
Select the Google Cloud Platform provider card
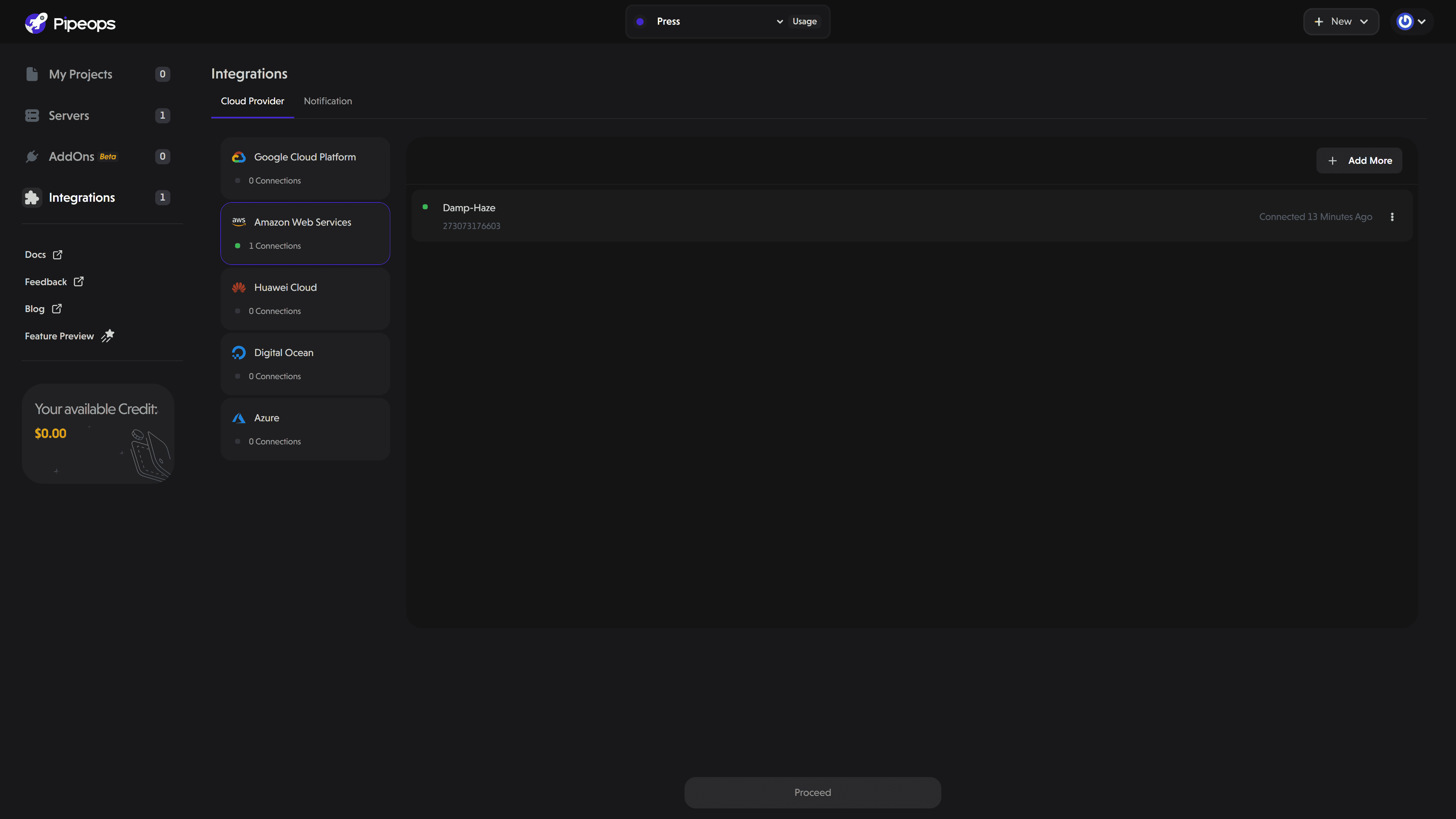[305, 168]
